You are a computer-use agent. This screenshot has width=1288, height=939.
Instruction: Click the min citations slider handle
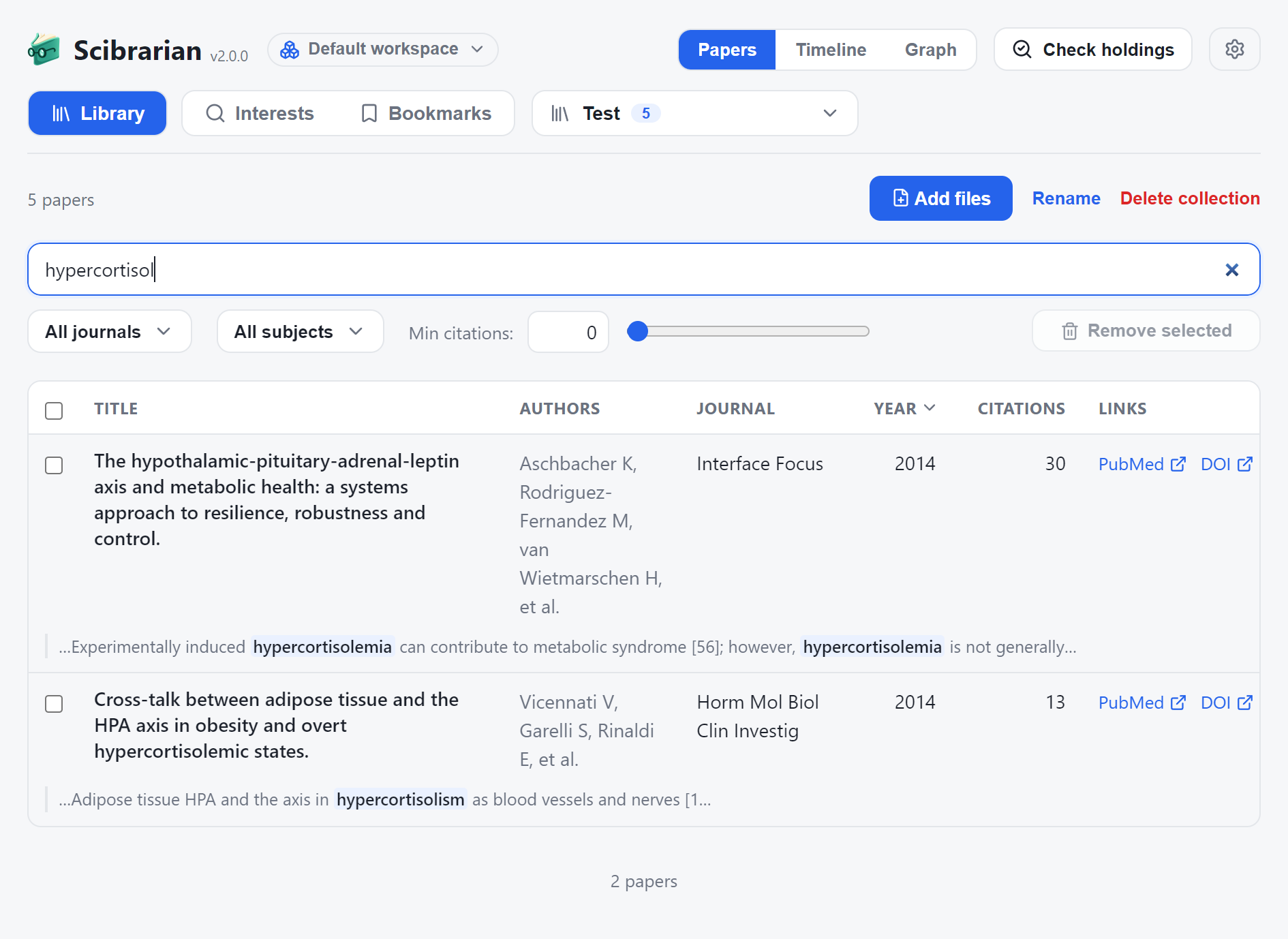coord(637,331)
